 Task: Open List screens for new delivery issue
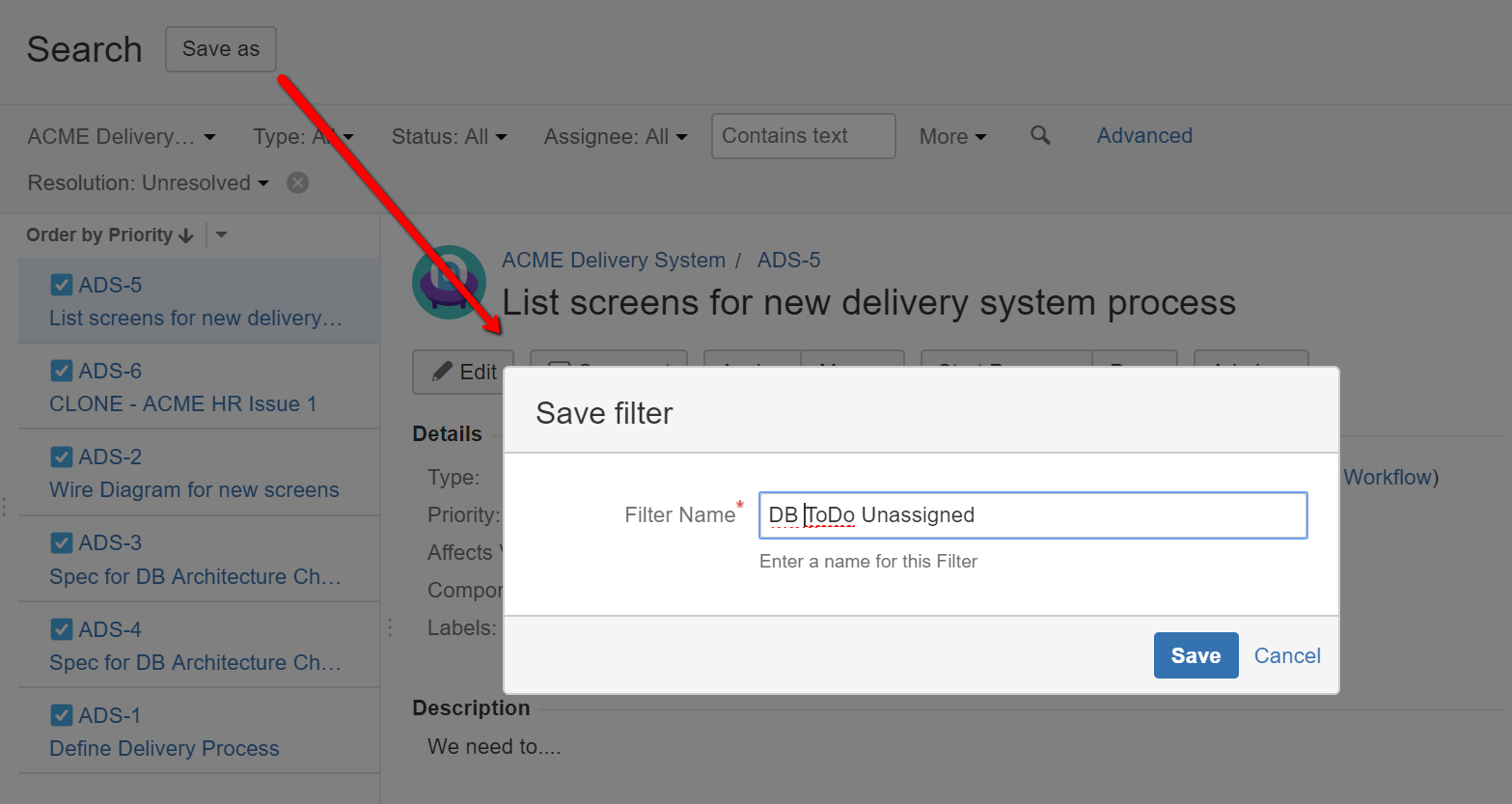(x=196, y=318)
